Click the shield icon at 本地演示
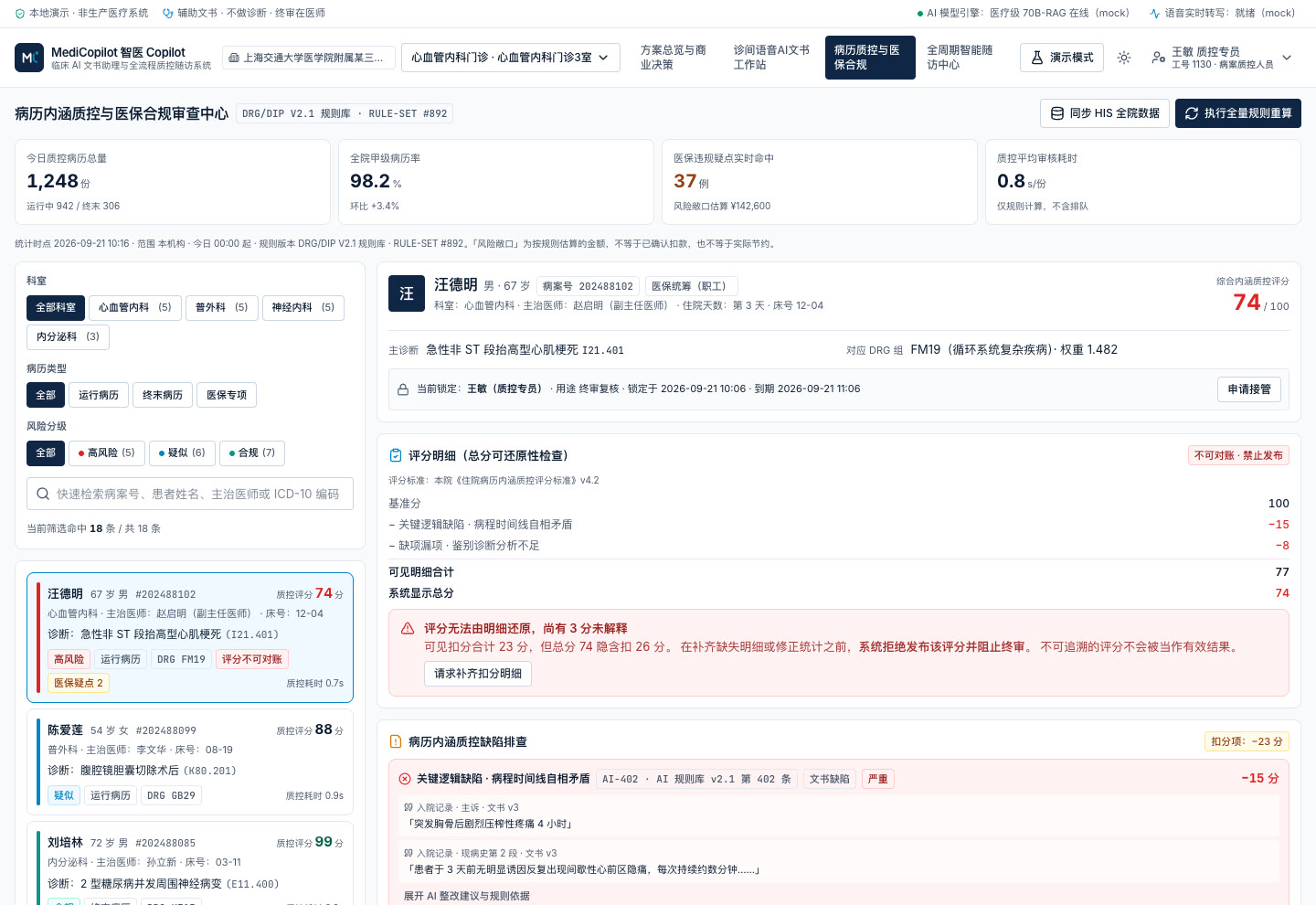The height and width of the screenshot is (905, 1316). (20, 14)
